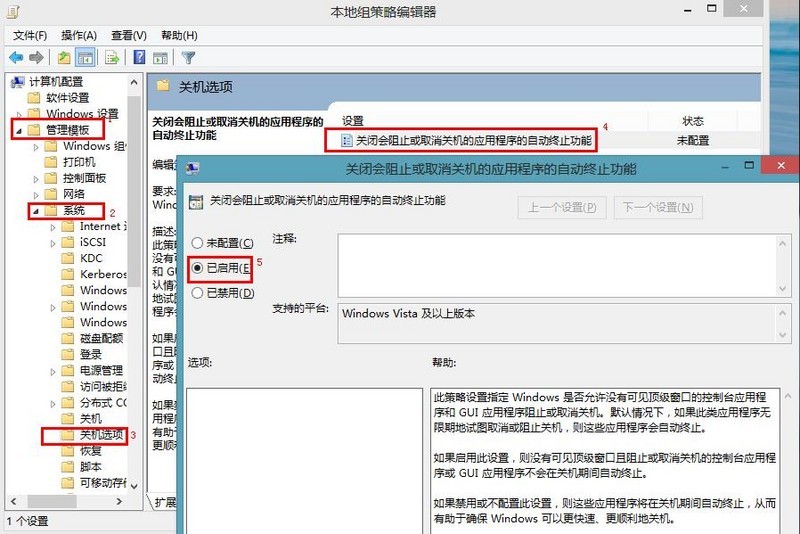The image size is (800, 534).
Task: Click the tree scroll down arrow
Action: pyautogui.click(x=134, y=487)
